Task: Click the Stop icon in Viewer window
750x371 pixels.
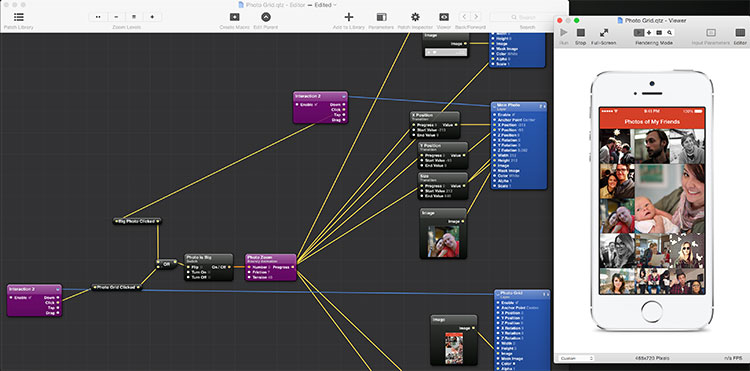Action: [x=580, y=33]
